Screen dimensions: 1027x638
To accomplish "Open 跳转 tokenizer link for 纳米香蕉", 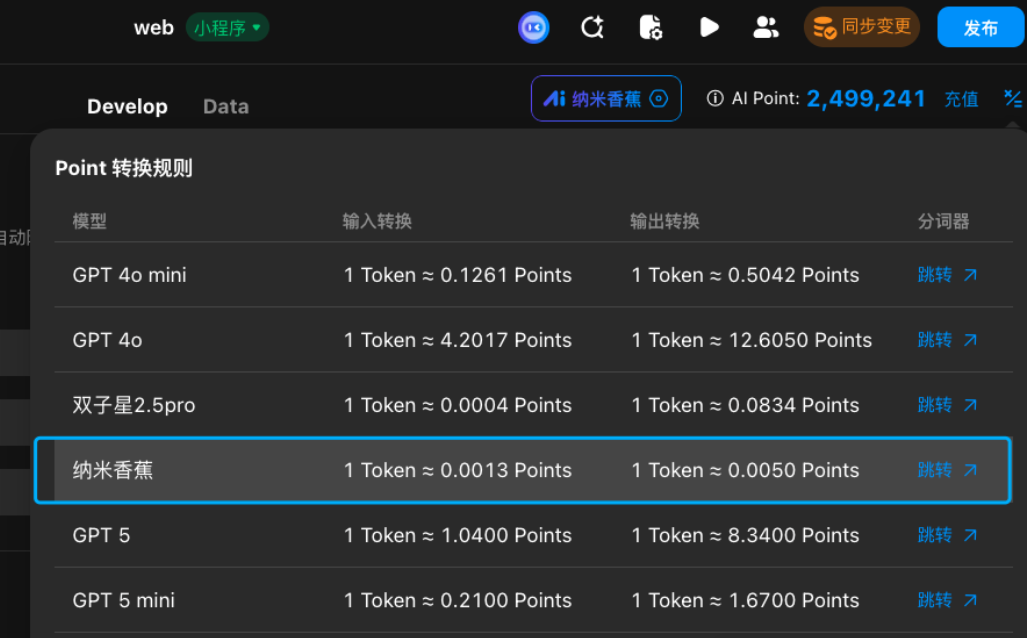I will click(947, 470).
